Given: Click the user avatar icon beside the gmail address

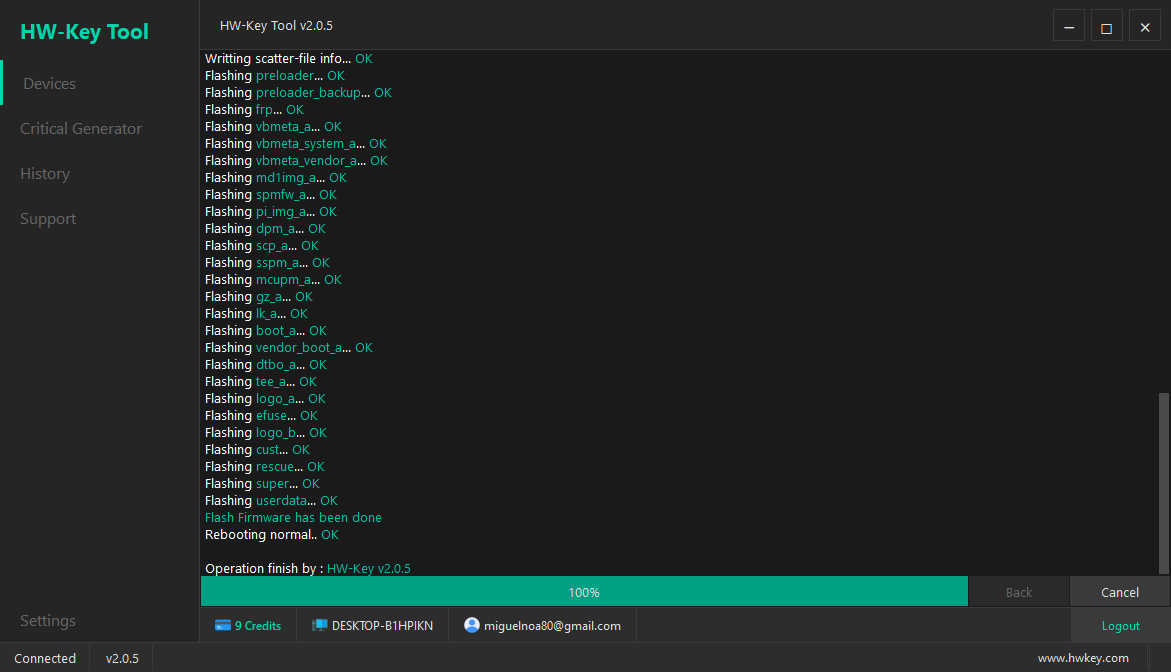Looking at the screenshot, I should coord(471,625).
